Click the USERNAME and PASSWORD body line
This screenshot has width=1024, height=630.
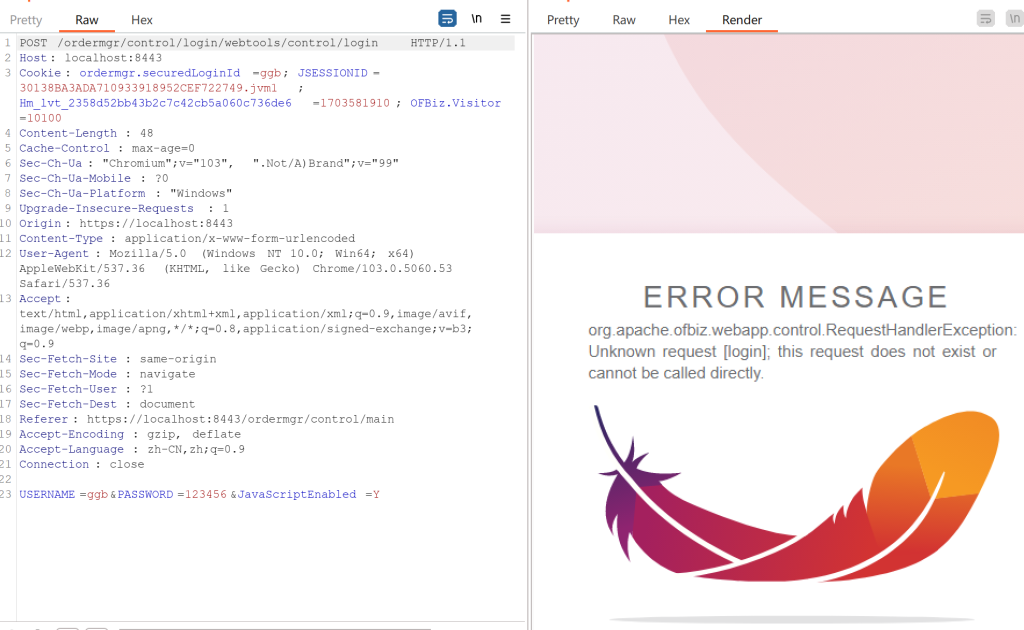pyautogui.click(x=200, y=494)
